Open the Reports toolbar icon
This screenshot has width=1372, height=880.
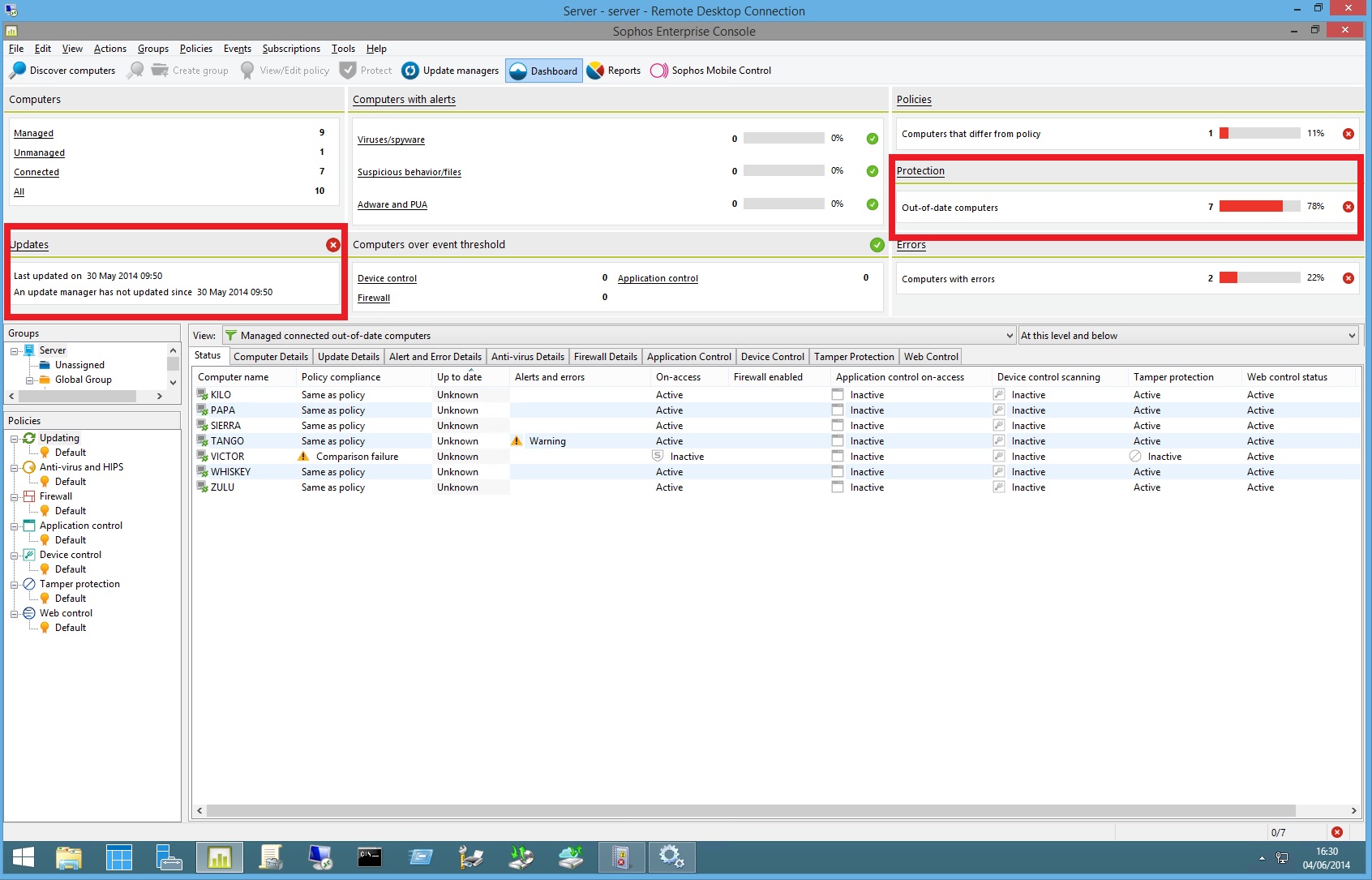595,71
